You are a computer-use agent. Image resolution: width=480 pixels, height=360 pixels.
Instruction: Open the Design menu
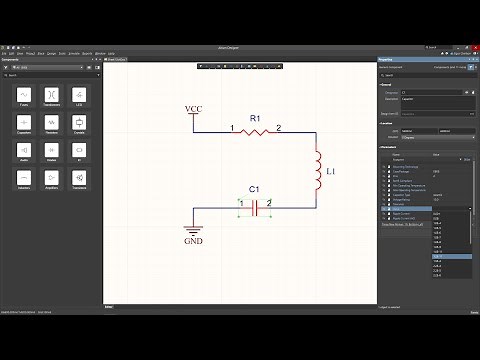(51, 53)
